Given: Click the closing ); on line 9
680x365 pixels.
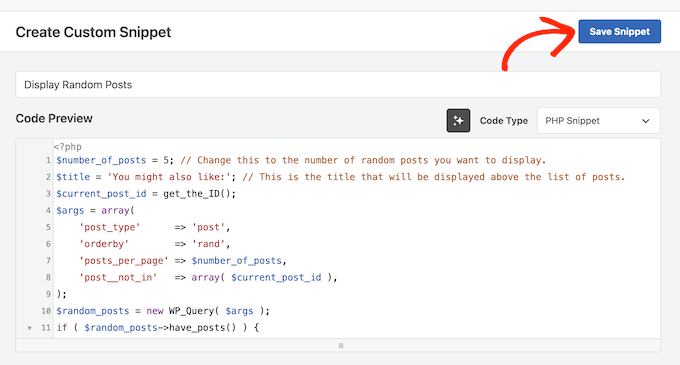Looking at the screenshot, I should [x=62, y=294].
